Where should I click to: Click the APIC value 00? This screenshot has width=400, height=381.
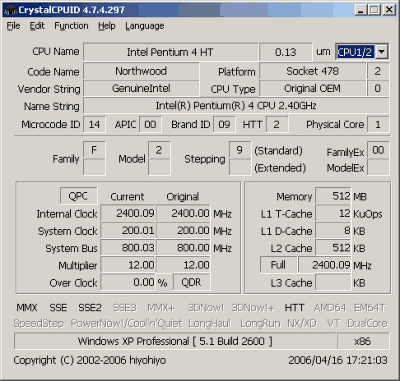tap(150, 124)
